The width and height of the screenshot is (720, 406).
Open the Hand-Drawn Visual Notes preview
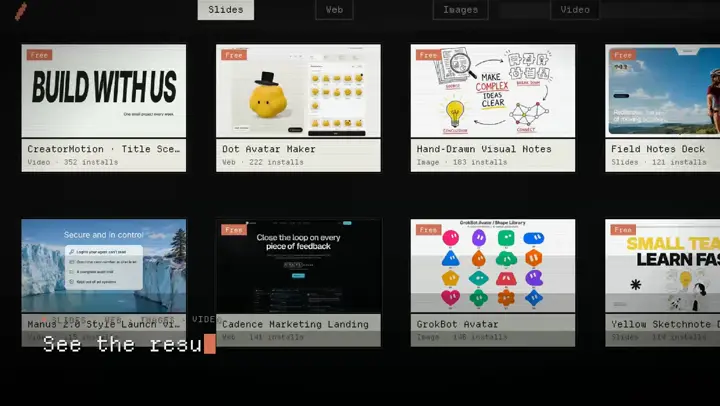(493, 90)
